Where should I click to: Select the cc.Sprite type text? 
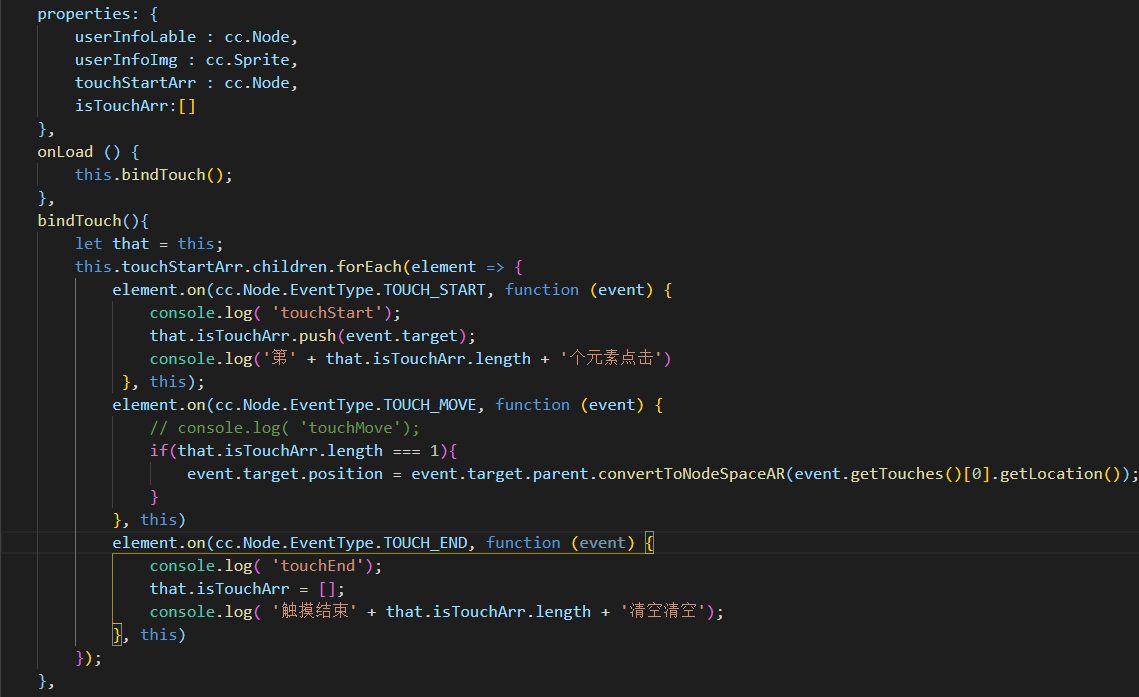click(x=247, y=60)
